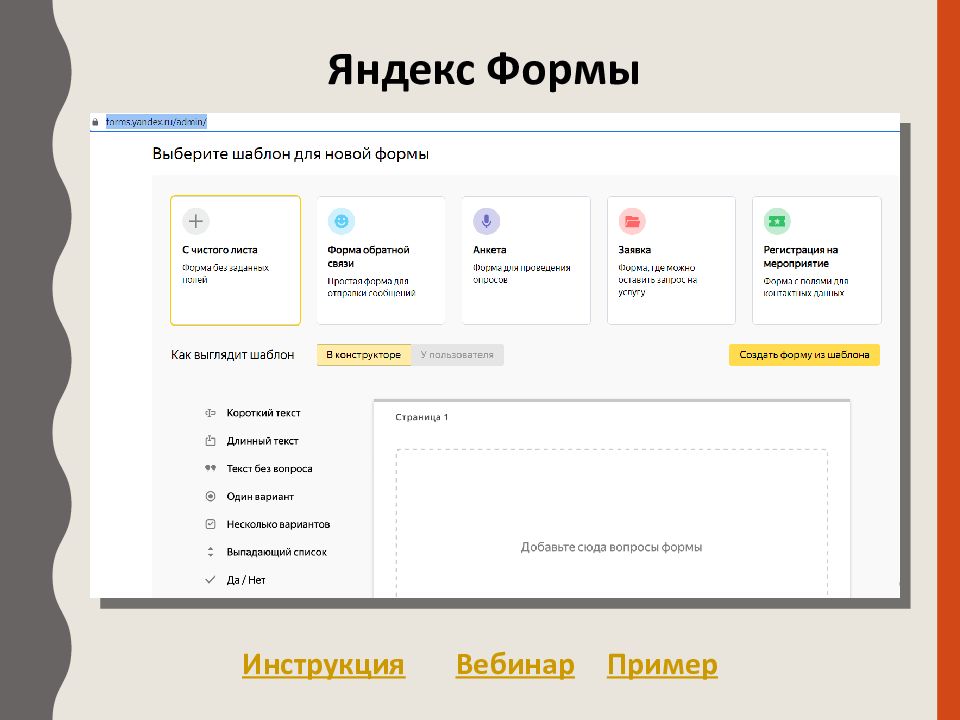Choose the Заявка template card title

[x=634, y=250]
